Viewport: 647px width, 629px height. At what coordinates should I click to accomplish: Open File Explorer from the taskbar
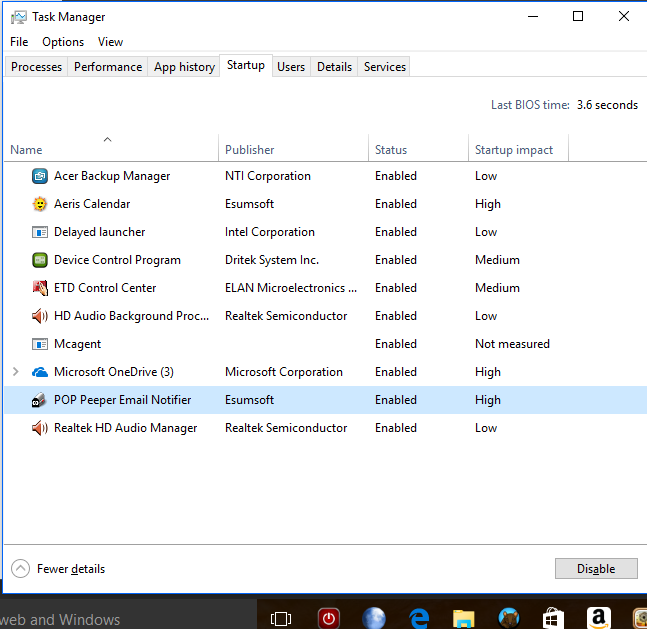[x=463, y=619]
